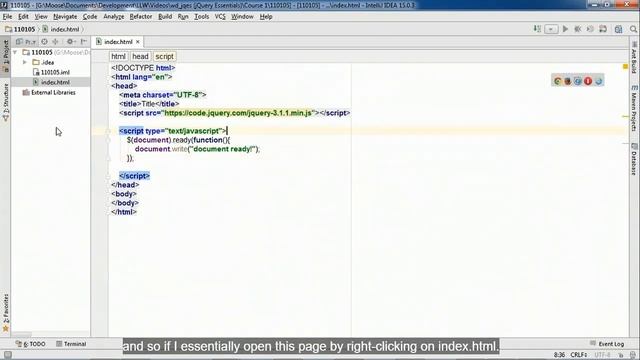Click the Debug toolbar icon
Screen dimensions: 640x360
(578, 29)
